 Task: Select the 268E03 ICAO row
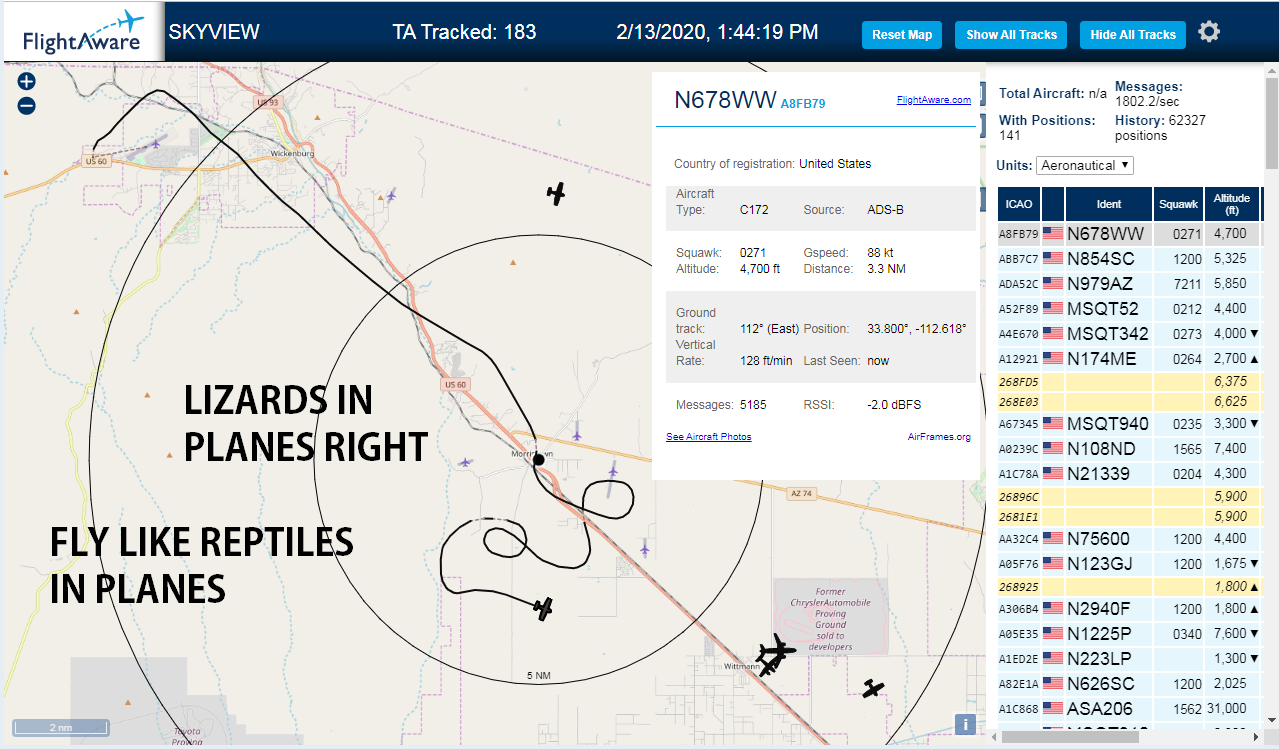1129,401
